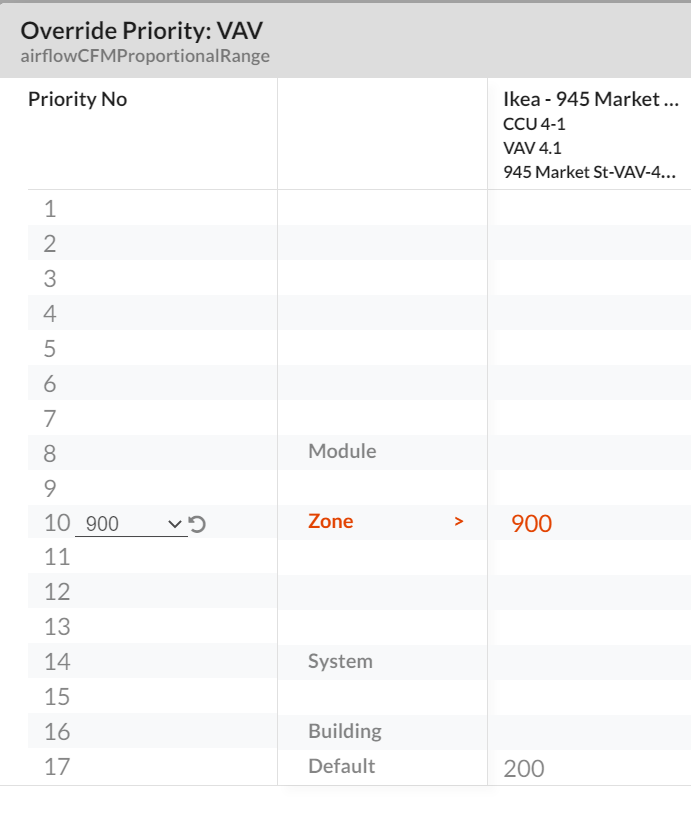Viewport: 691px width, 817px height.
Task: Click the Override Priority: VAV title
Action: tap(142, 31)
